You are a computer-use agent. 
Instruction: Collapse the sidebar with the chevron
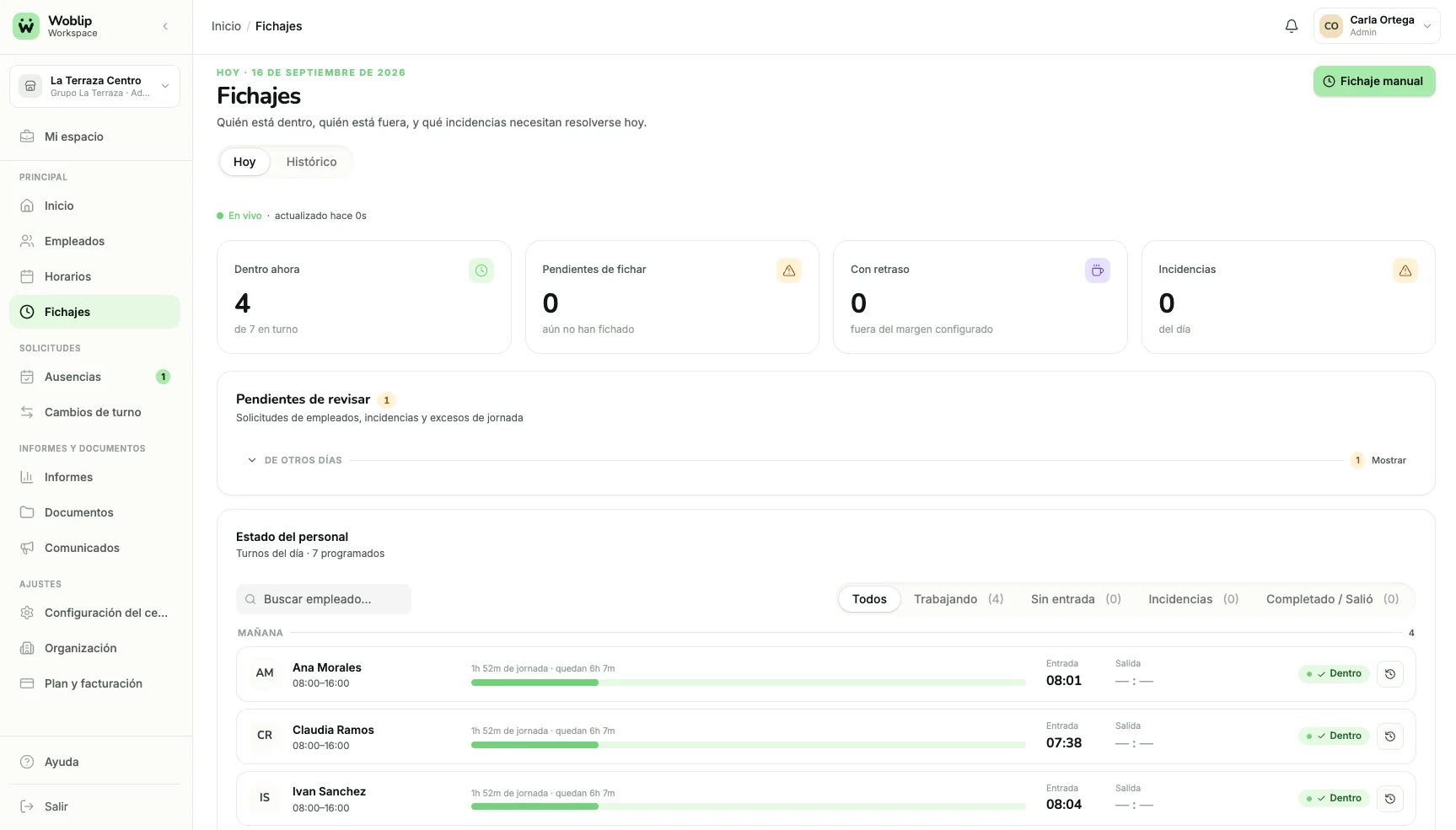(x=165, y=26)
